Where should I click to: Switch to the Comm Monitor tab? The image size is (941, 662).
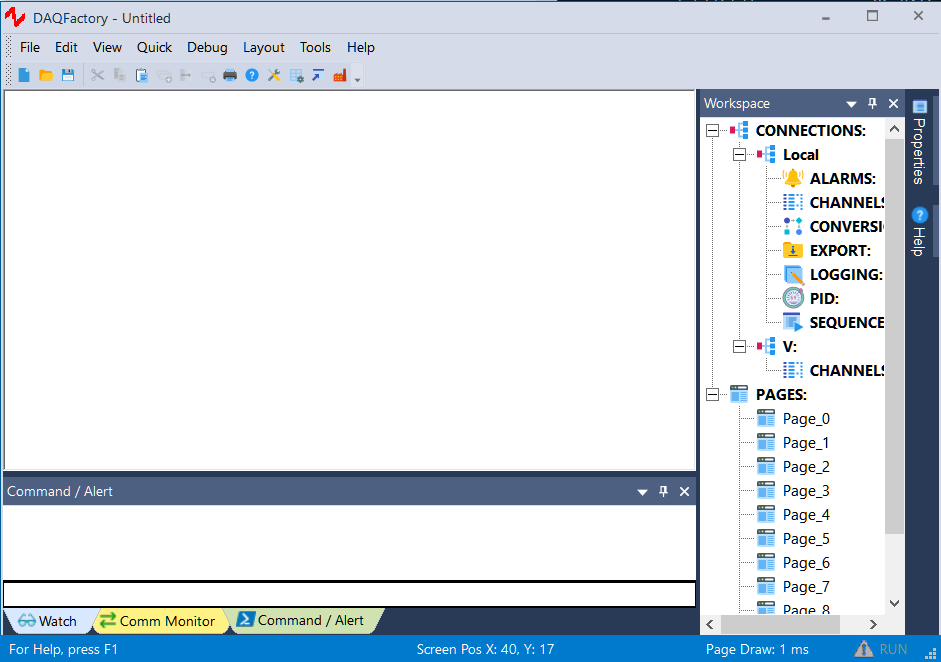coord(159,620)
